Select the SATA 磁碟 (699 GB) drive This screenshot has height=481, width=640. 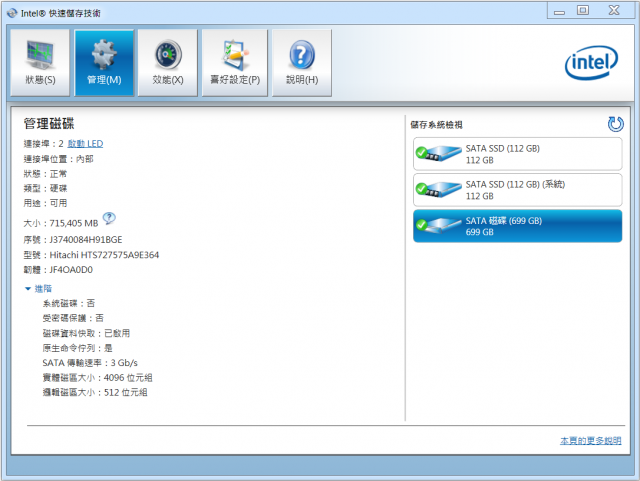(x=518, y=226)
